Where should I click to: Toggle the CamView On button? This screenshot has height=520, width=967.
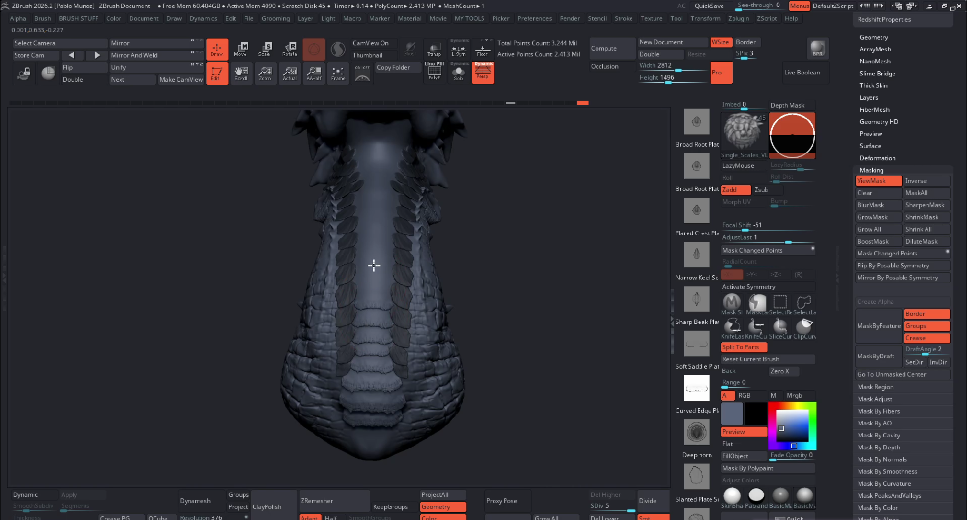[x=371, y=43]
